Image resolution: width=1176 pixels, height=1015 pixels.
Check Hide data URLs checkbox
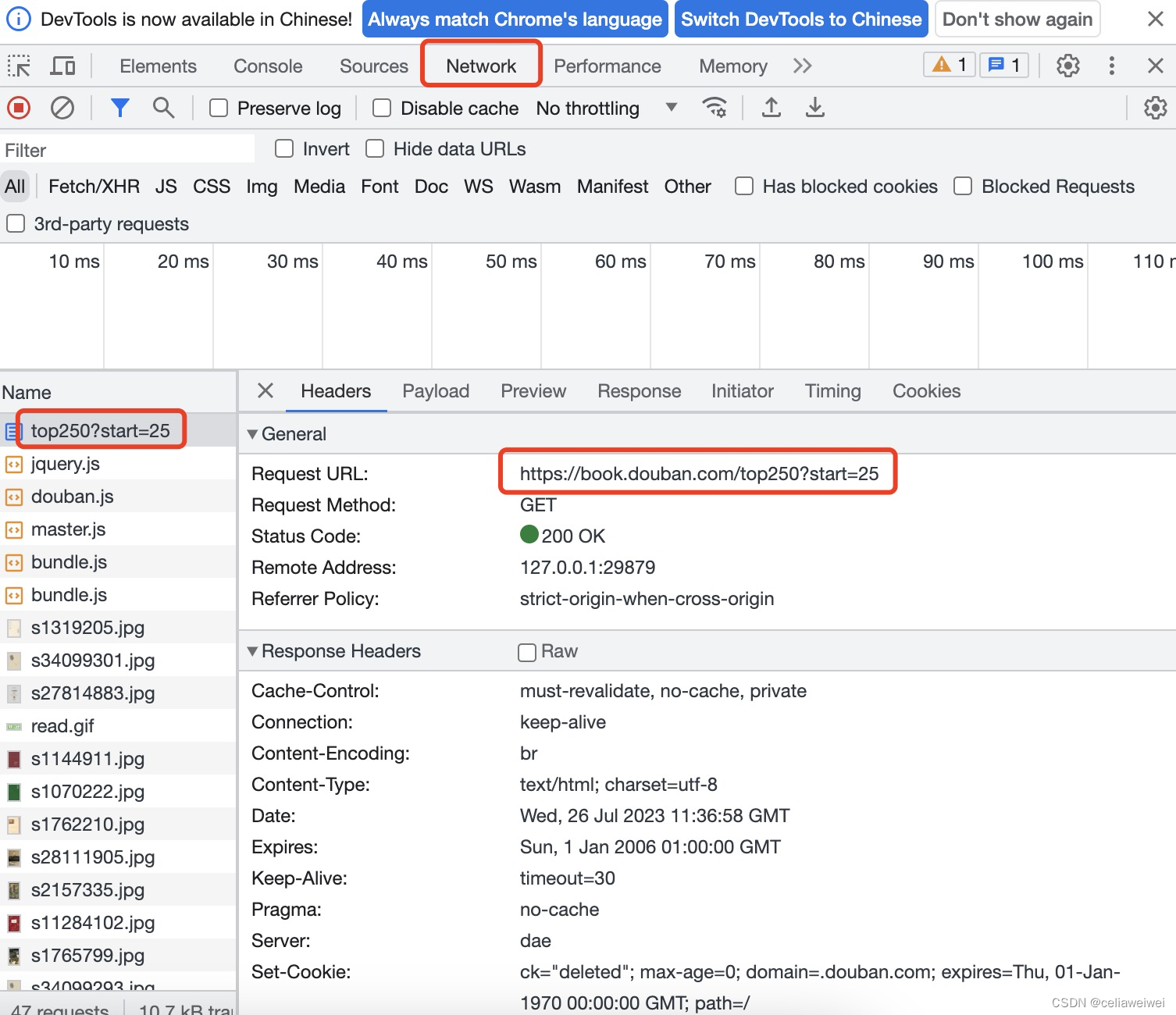pyautogui.click(x=375, y=149)
